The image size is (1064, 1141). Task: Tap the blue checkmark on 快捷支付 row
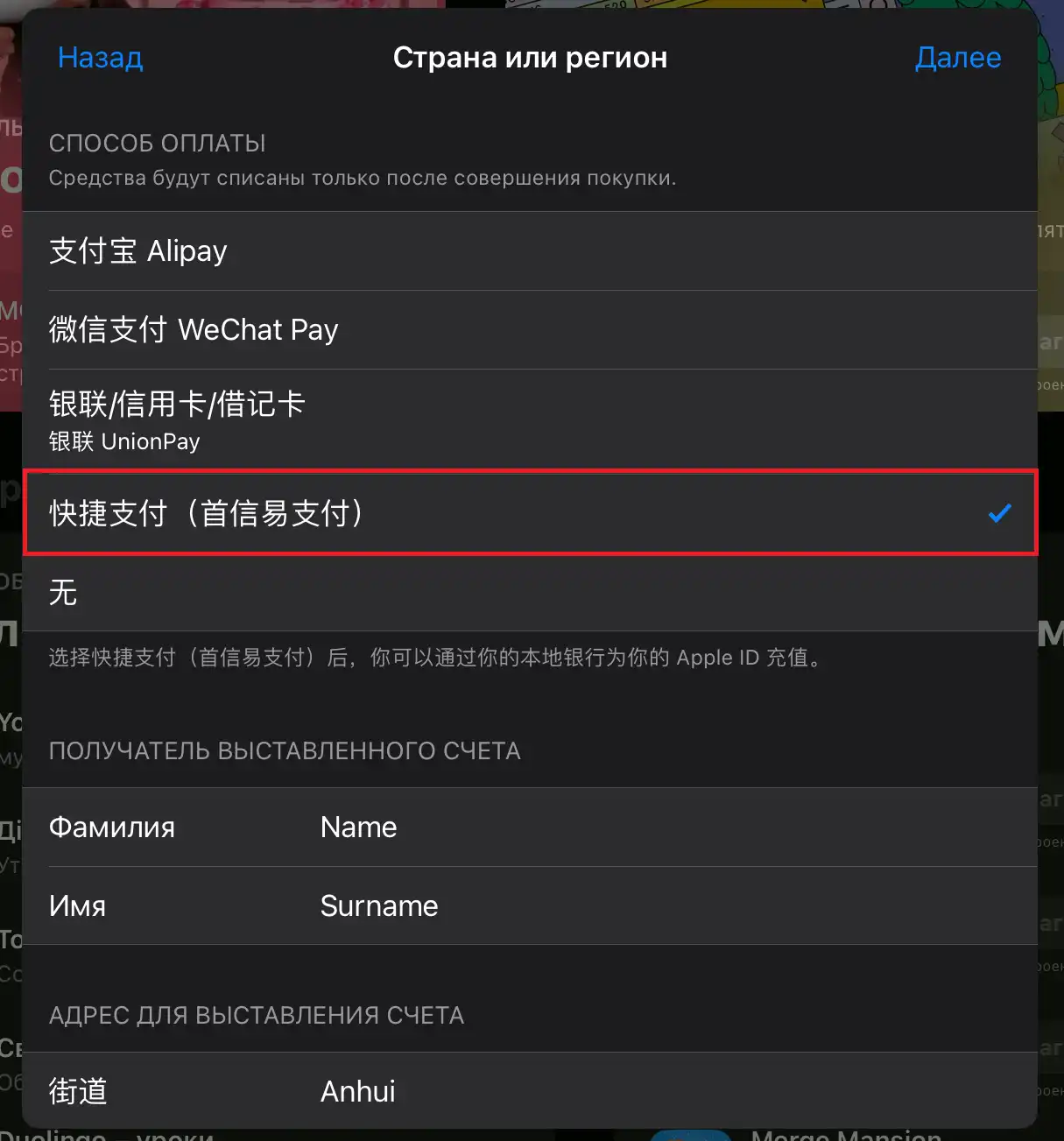click(x=999, y=513)
